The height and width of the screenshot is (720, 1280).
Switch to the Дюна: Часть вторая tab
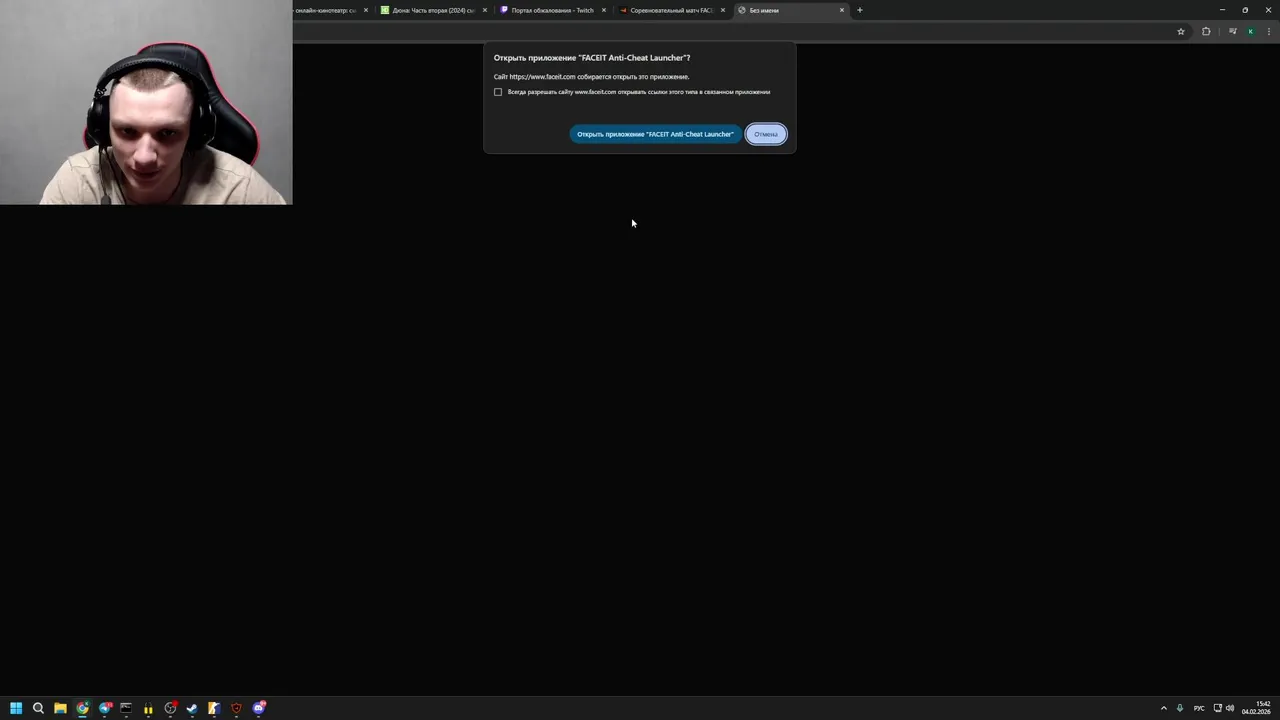pyautogui.click(x=433, y=10)
